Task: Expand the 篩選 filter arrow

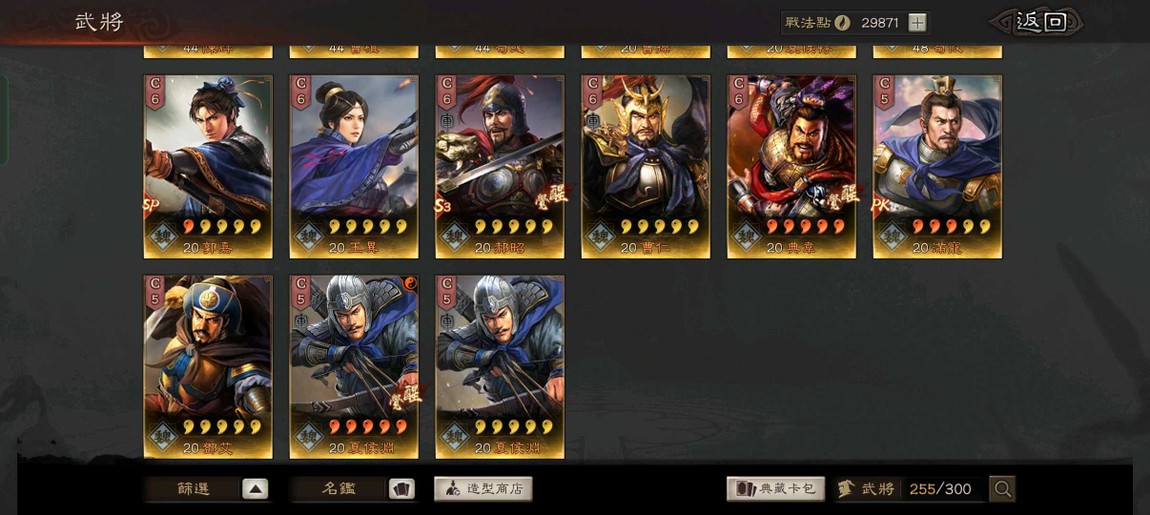Action: [254, 489]
